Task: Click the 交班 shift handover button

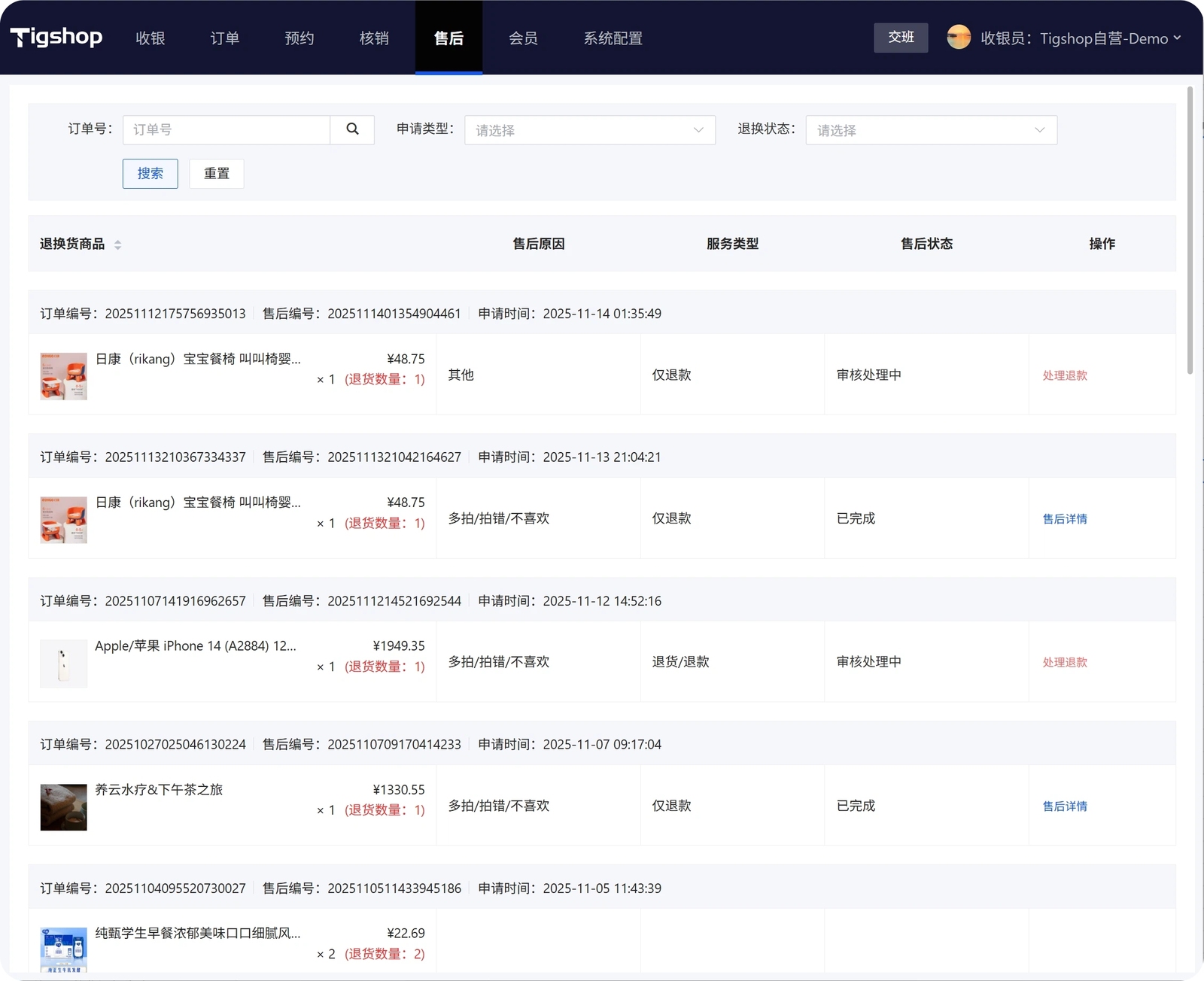Action: [x=900, y=38]
